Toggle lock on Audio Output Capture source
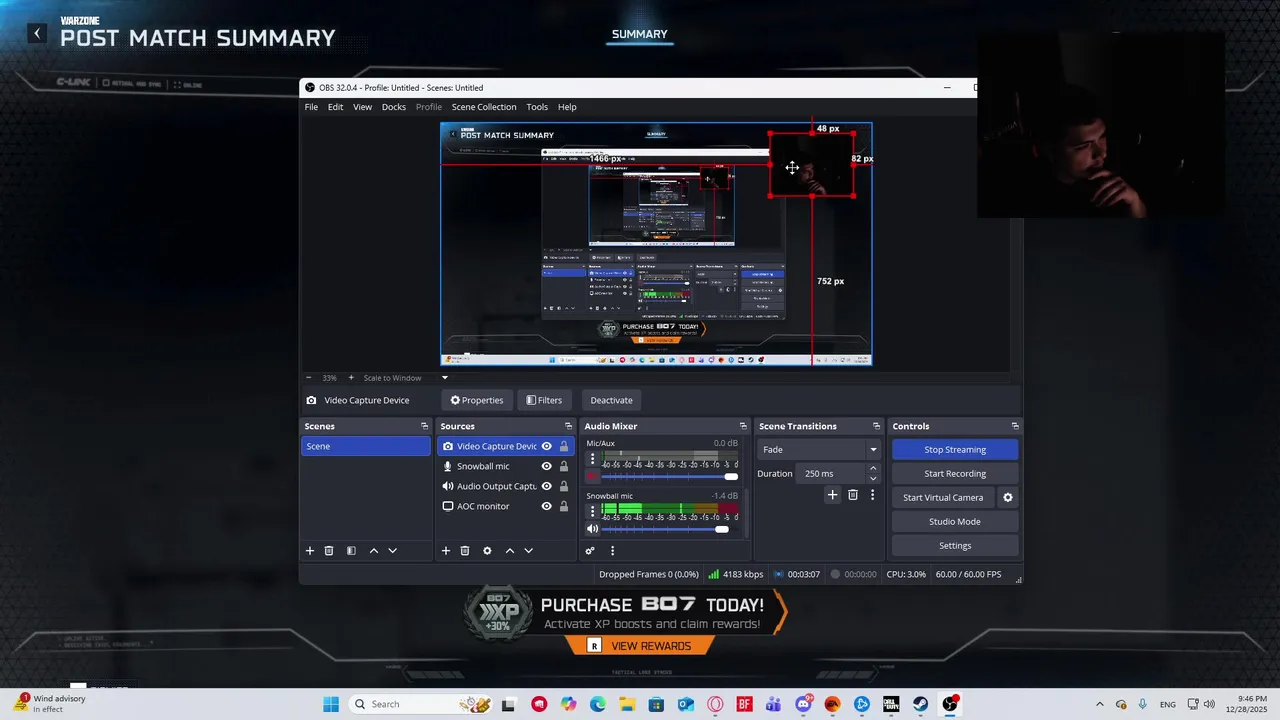Viewport: 1280px width, 720px height. pyautogui.click(x=564, y=486)
